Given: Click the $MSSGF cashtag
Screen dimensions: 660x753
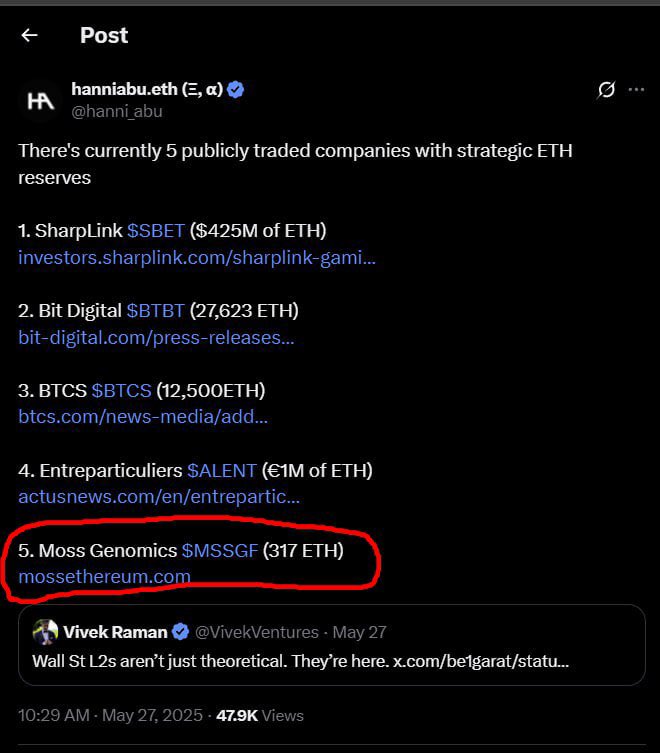Looking at the screenshot, I should pos(220,551).
